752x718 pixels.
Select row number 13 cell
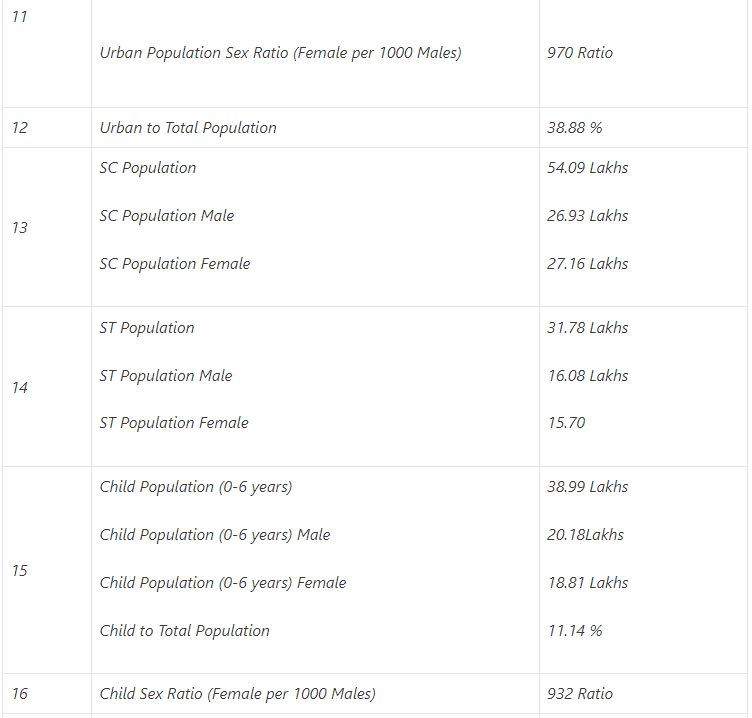(x=20, y=228)
